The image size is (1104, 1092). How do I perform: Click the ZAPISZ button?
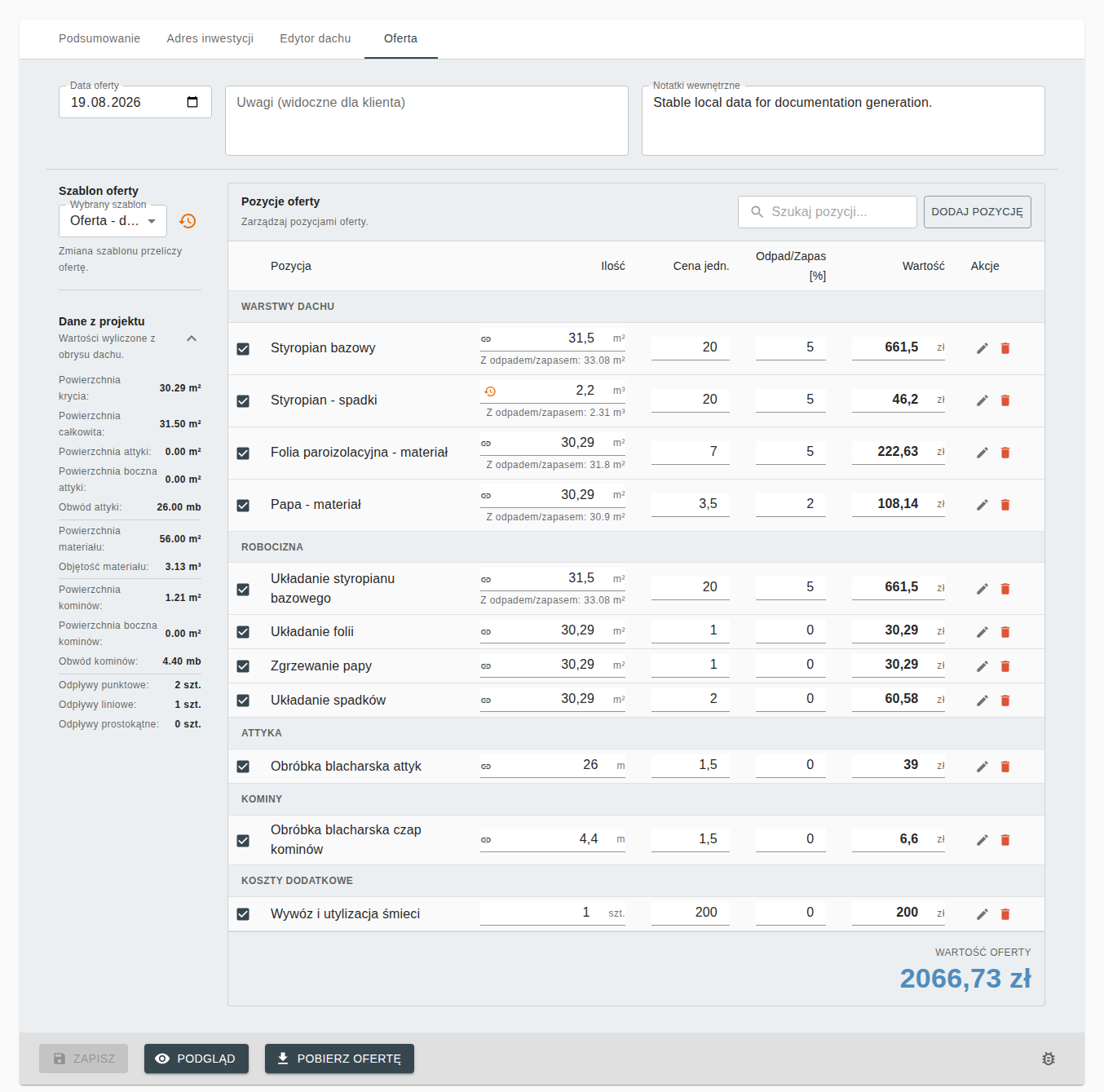(x=83, y=1059)
